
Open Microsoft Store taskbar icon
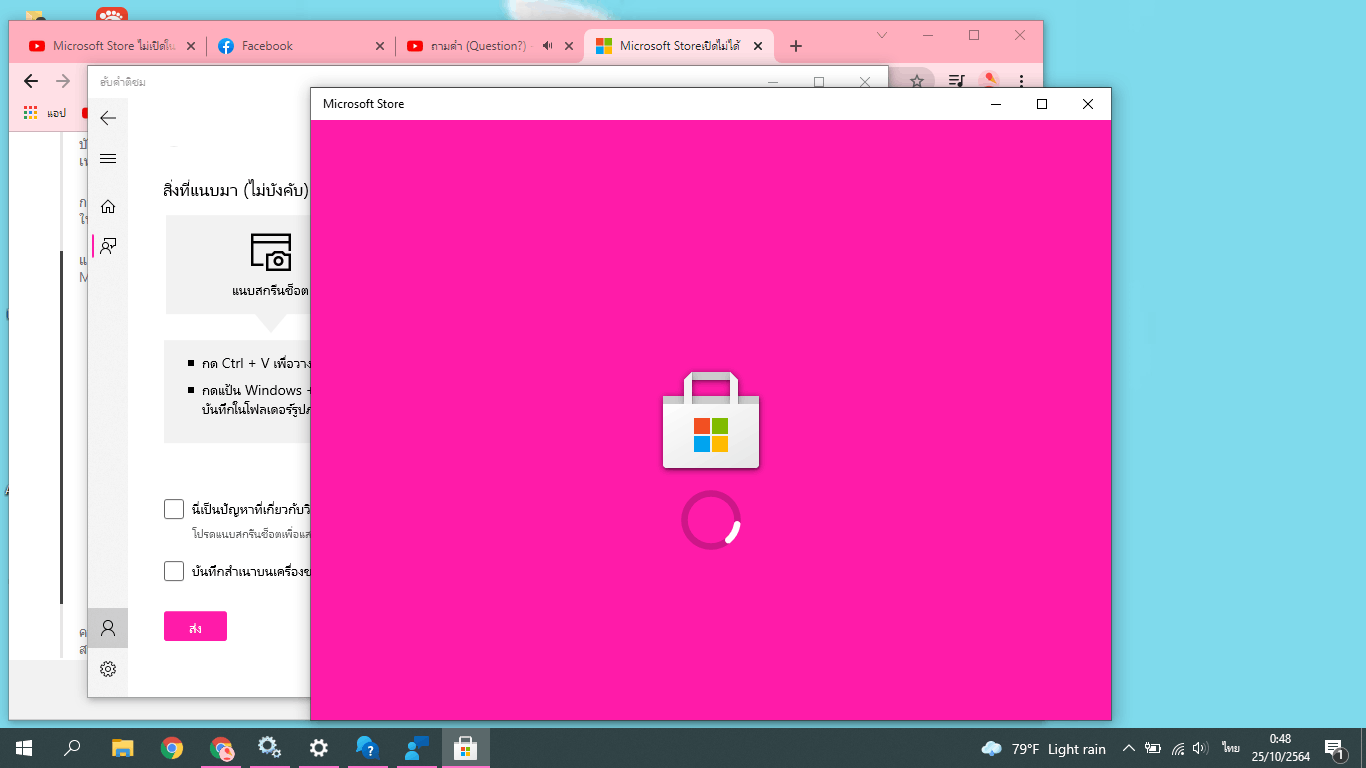(465, 748)
